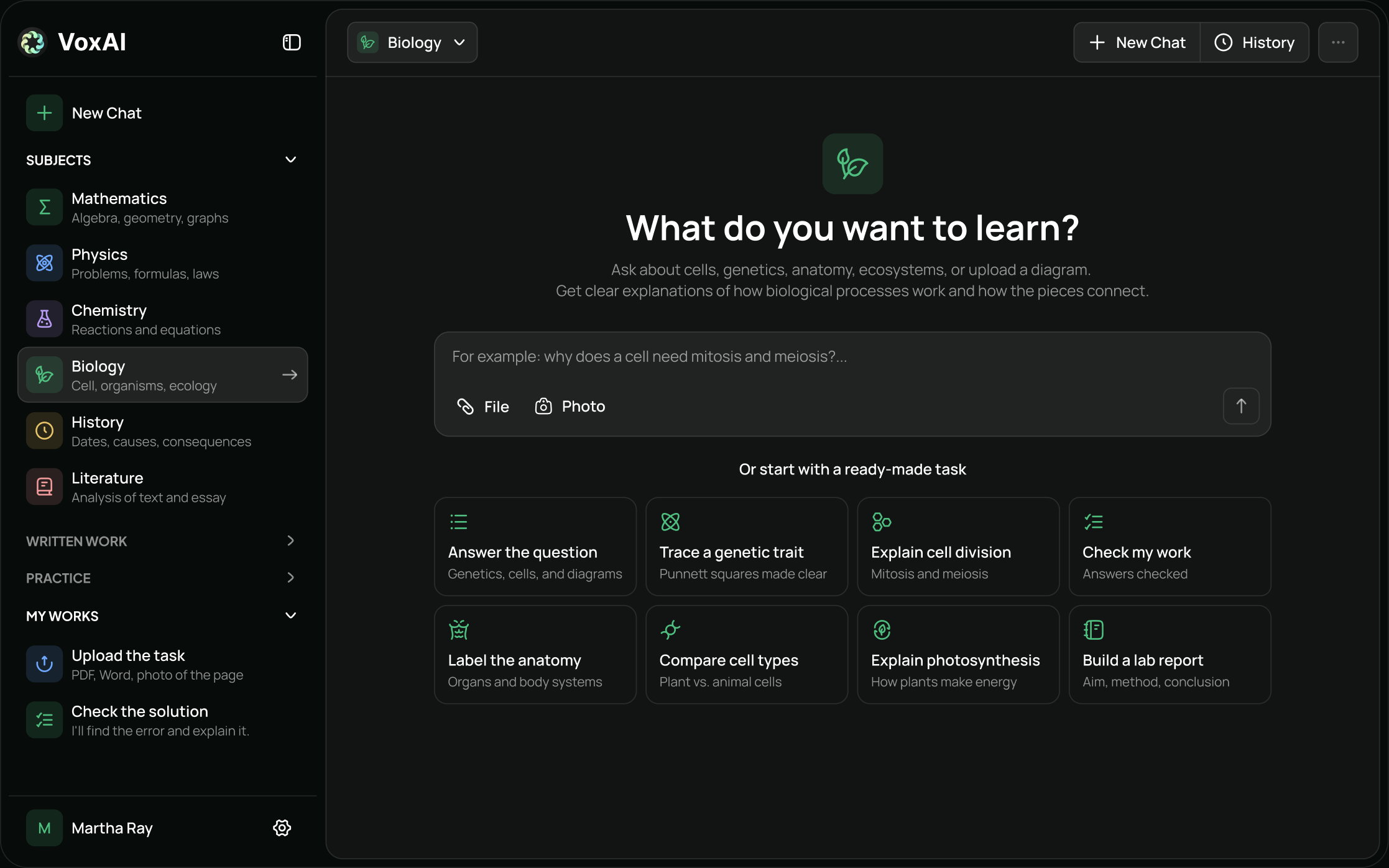
Task: Open the History button in the top bar
Action: (1254, 42)
